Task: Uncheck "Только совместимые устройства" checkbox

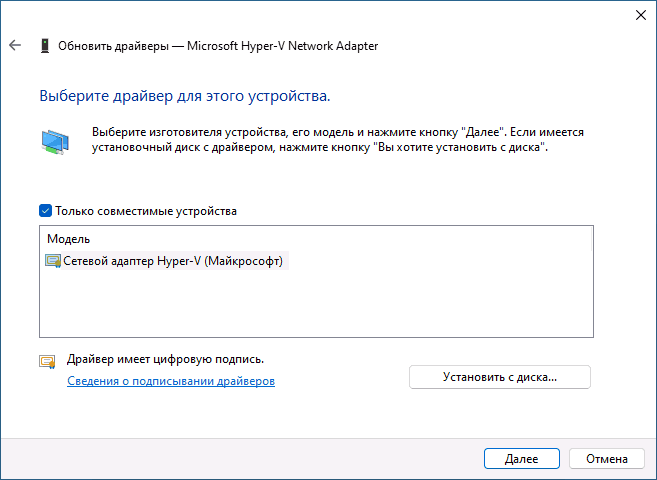Action: point(45,211)
